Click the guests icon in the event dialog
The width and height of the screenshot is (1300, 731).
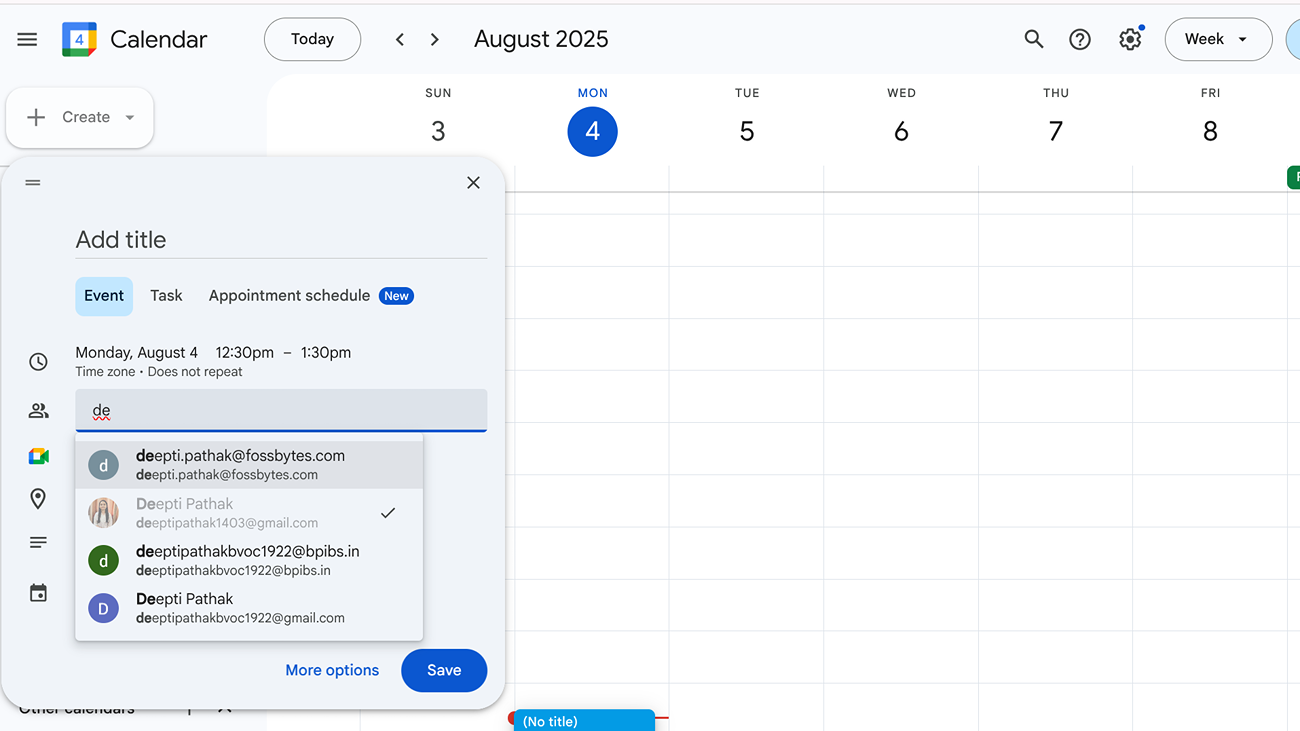coord(38,410)
